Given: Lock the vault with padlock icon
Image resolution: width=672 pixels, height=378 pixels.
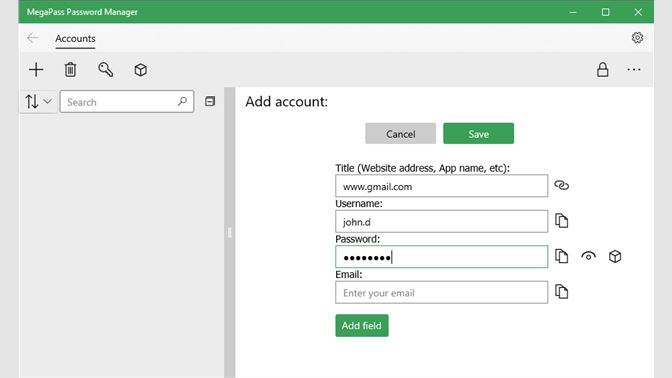Looking at the screenshot, I should click(603, 69).
